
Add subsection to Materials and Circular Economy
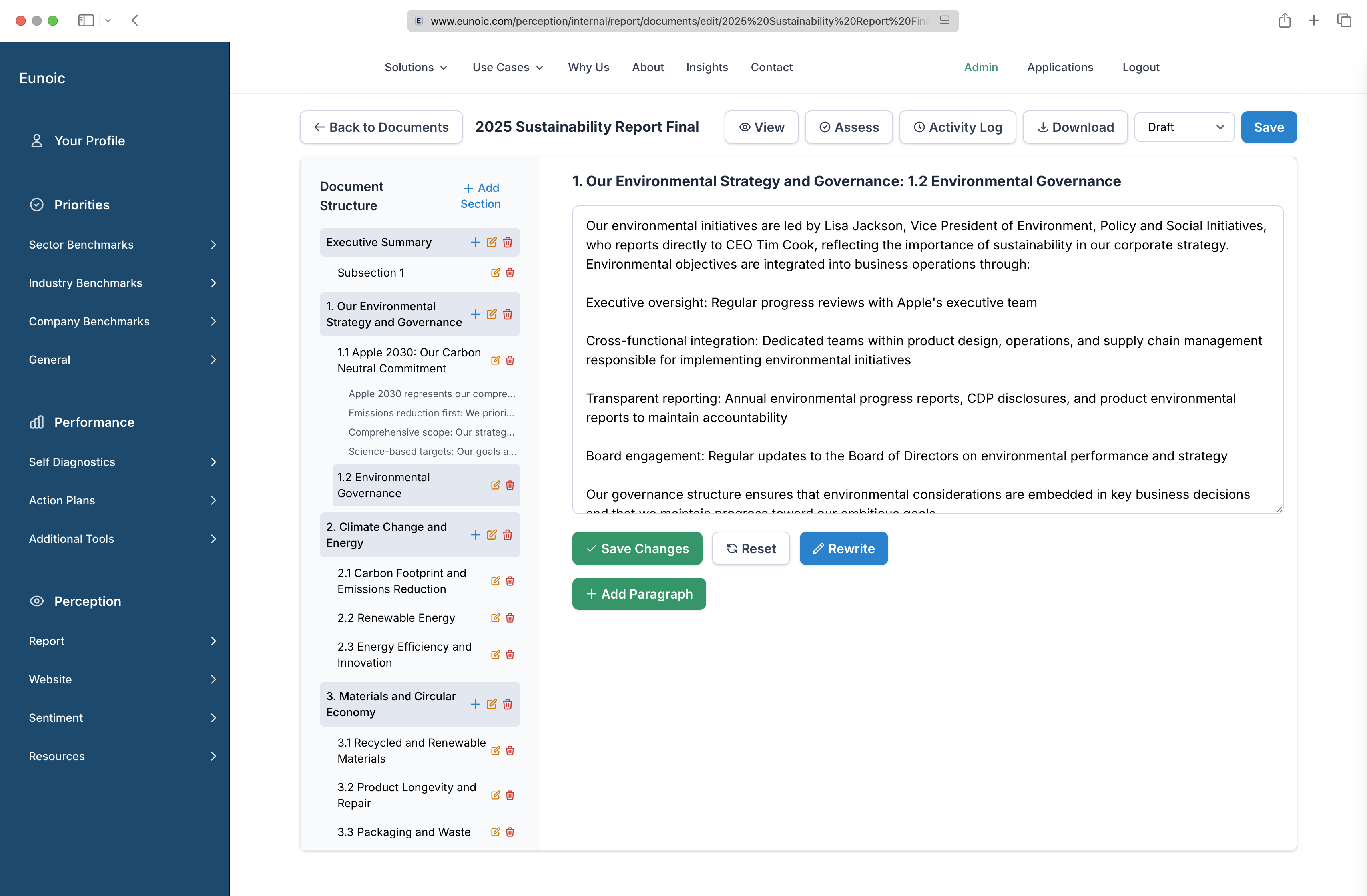[x=475, y=704]
